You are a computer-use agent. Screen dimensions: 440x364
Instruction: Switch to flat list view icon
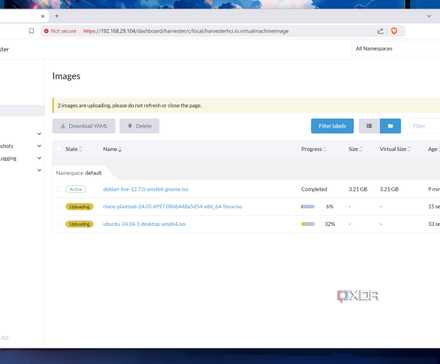369,126
